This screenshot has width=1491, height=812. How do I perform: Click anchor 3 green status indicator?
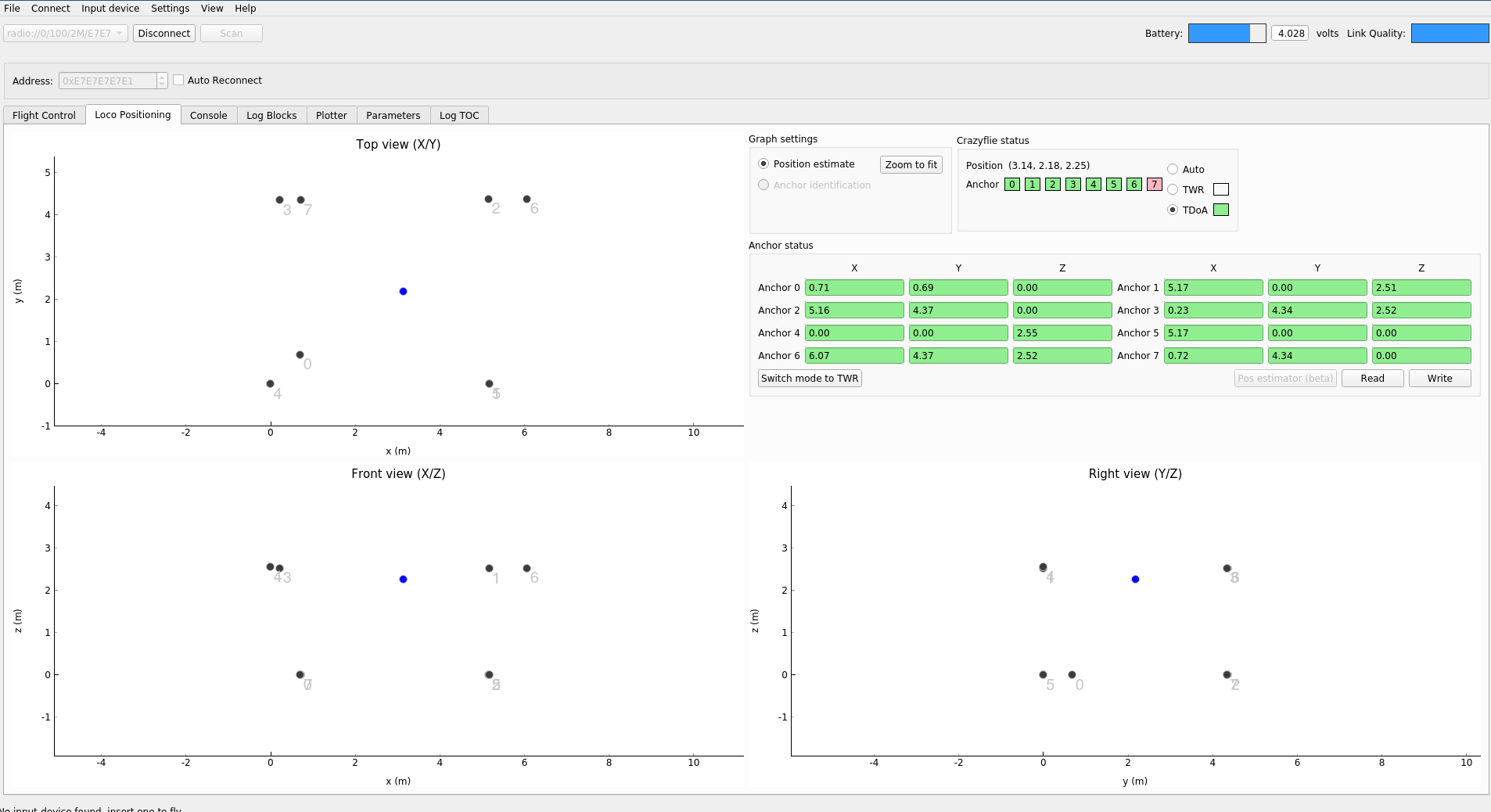point(1073,185)
